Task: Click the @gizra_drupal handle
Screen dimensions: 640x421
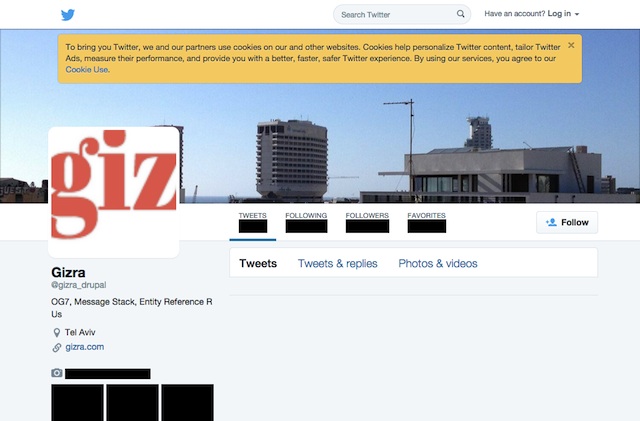Action: (x=79, y=285)
